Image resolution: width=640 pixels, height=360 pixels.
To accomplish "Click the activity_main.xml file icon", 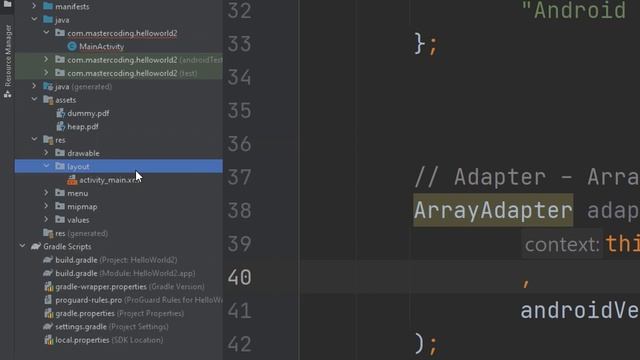I will coord(72,180).
